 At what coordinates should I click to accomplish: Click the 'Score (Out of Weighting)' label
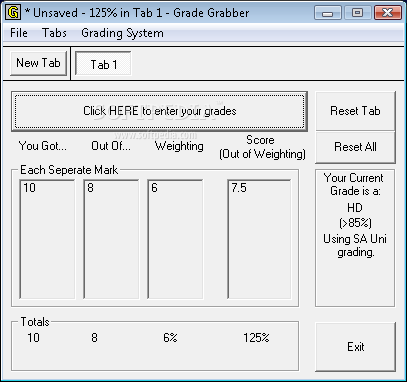[x=262, y=147]
